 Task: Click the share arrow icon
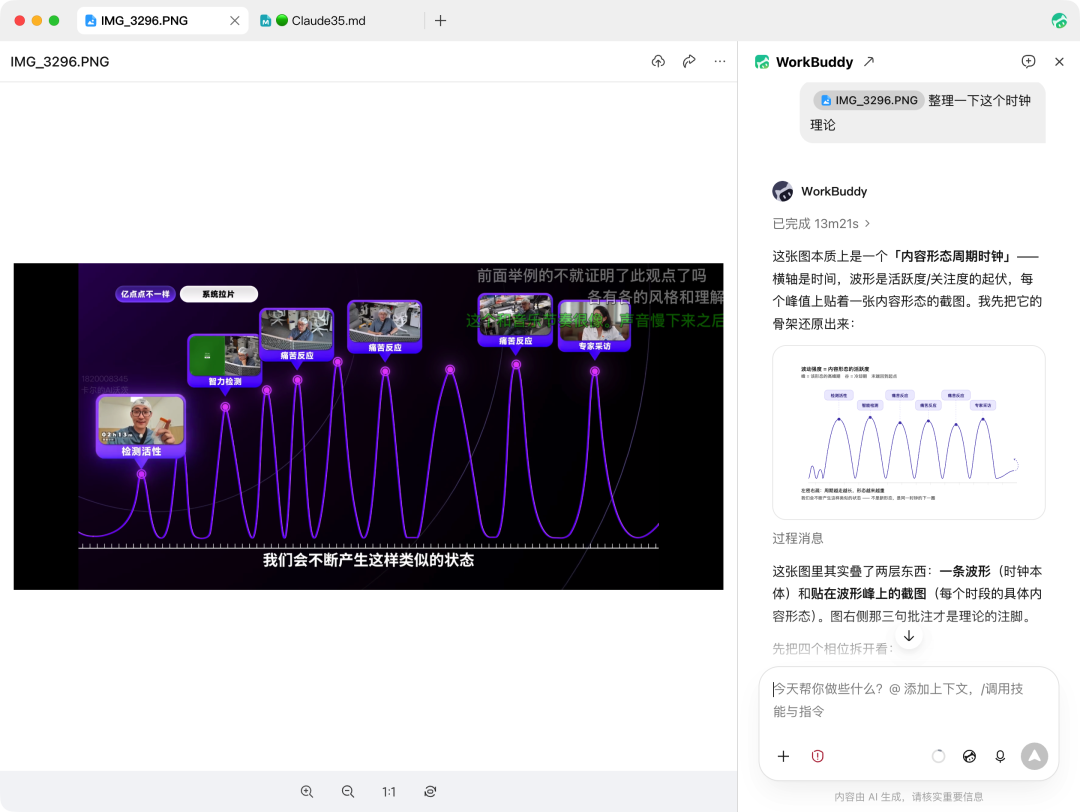(x=689, y=61)
